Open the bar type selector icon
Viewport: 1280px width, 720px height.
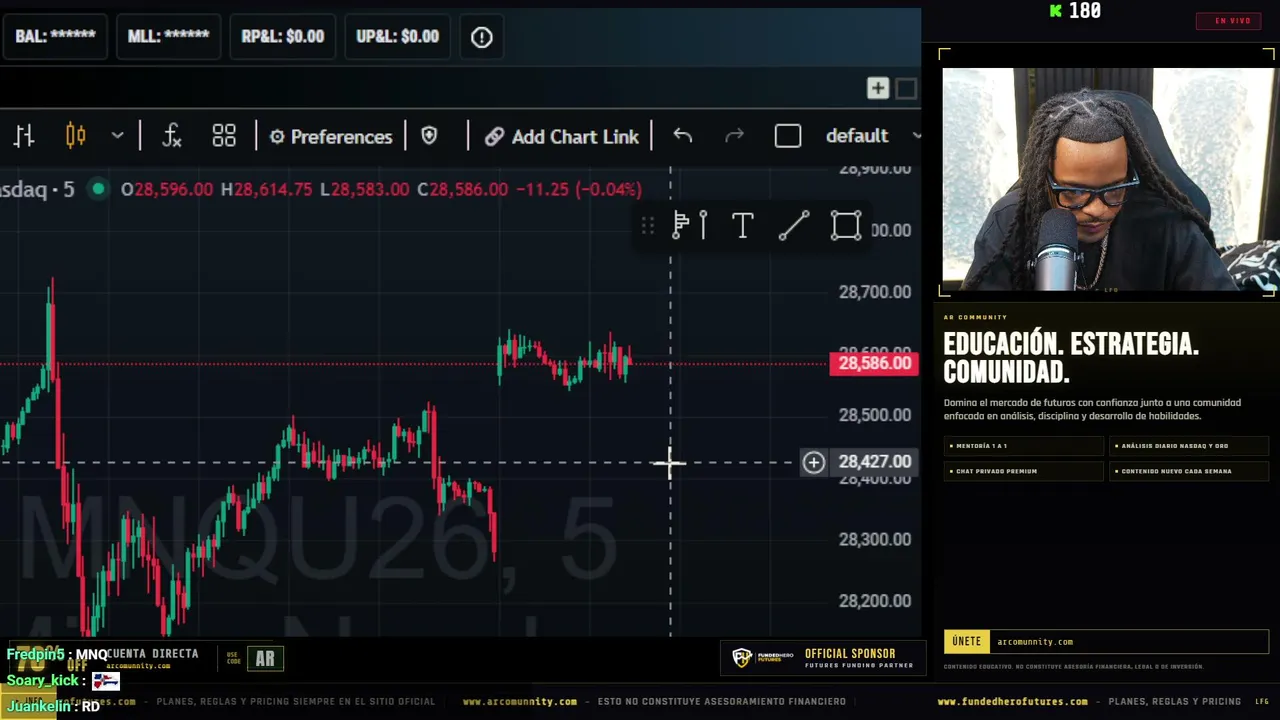click(x=24, y=136)
